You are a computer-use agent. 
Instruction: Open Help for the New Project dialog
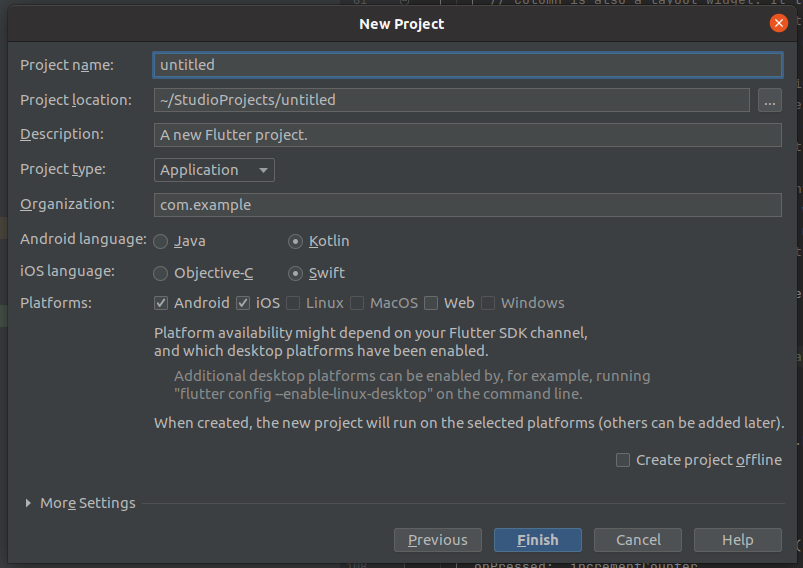click(x=737, y=540)
